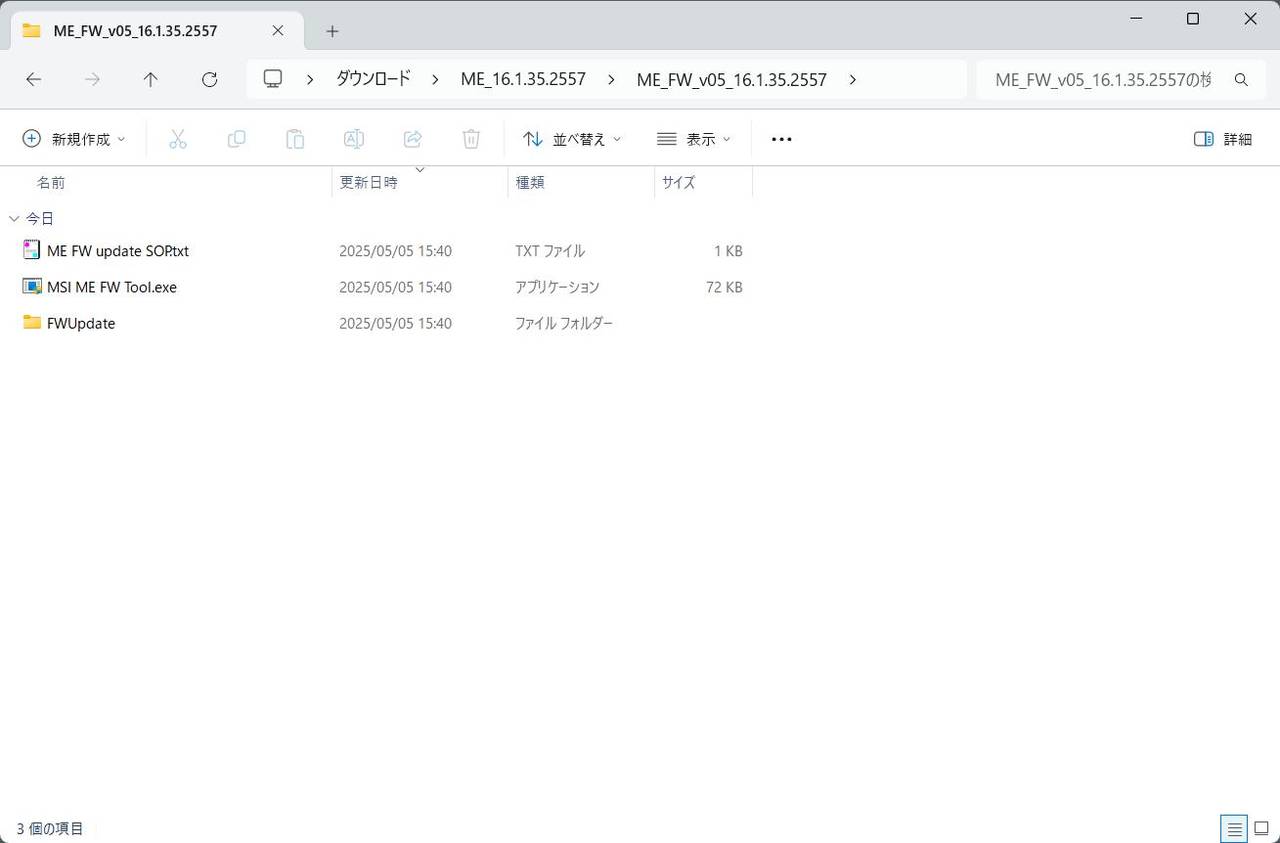The height and width of the screenshot is (843, 1280).
Task: Switch to details list view in status bar
Action: 1234,828
